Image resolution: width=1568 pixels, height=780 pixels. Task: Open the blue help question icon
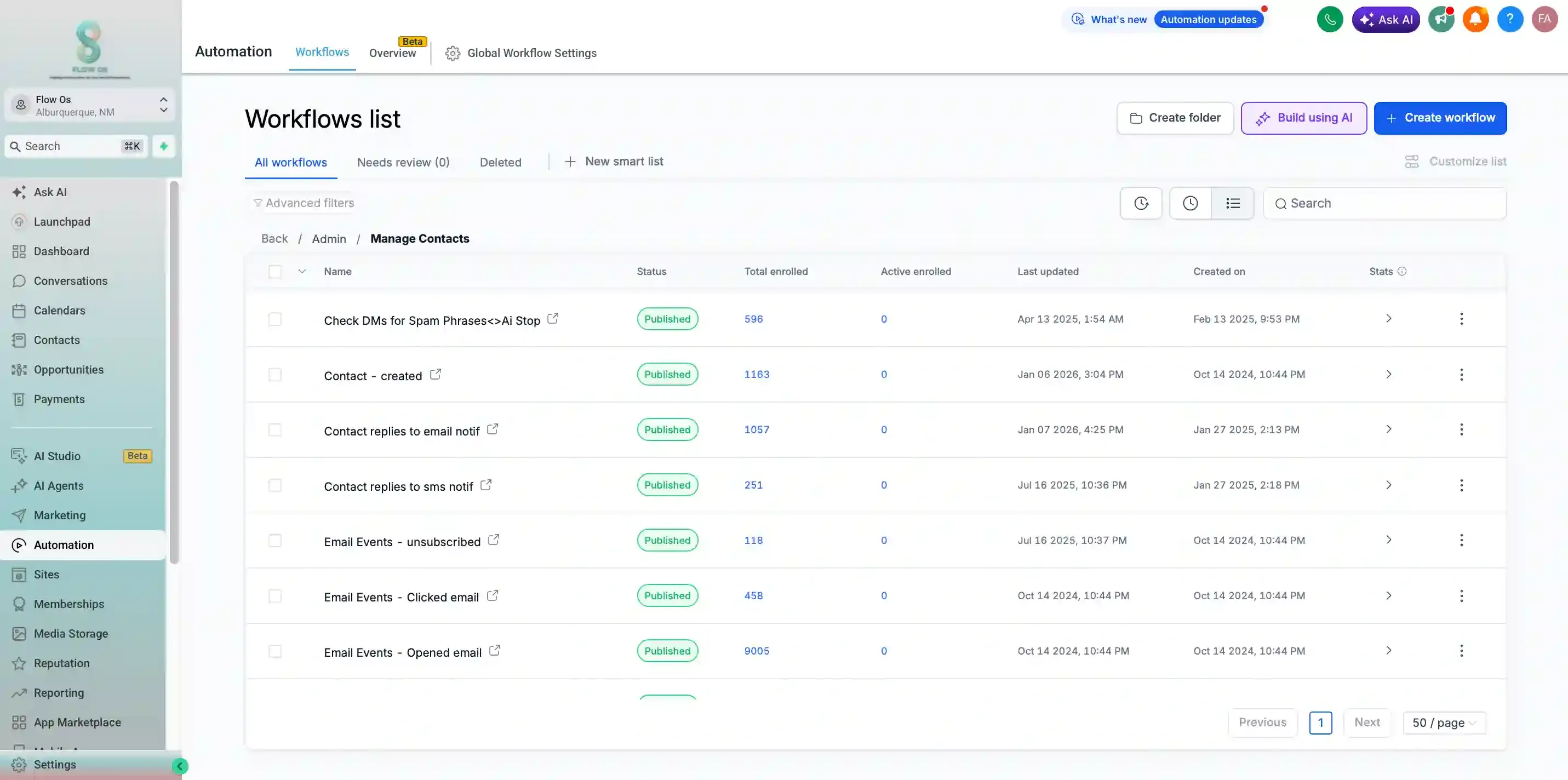(1509, 20)
